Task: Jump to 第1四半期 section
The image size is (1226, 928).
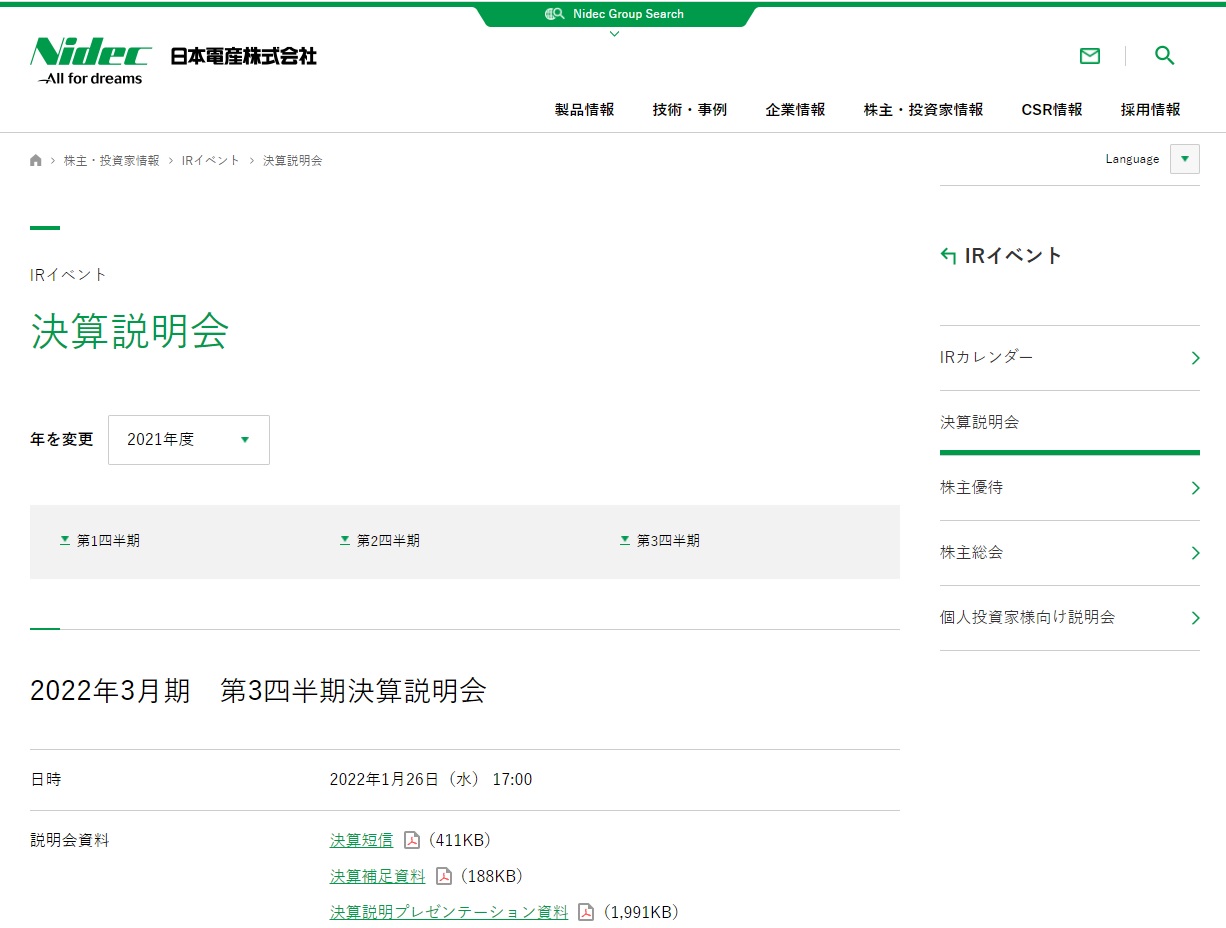Action: (x=100, y=541)
